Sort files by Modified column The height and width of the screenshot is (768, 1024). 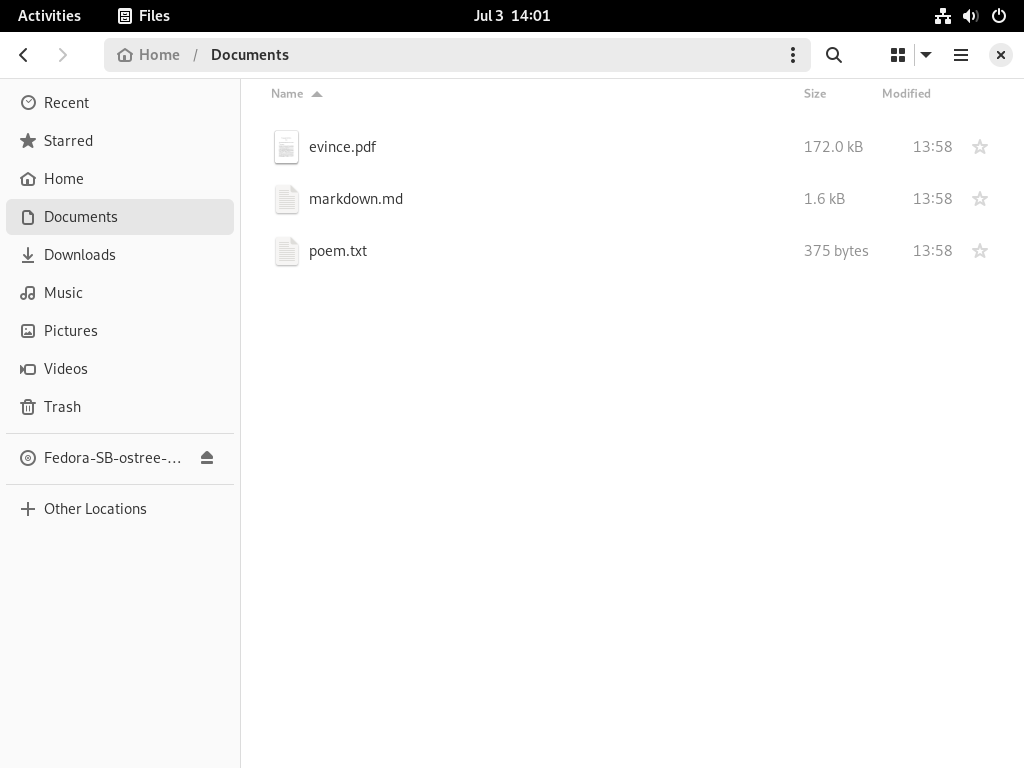(x=906, y=93)
